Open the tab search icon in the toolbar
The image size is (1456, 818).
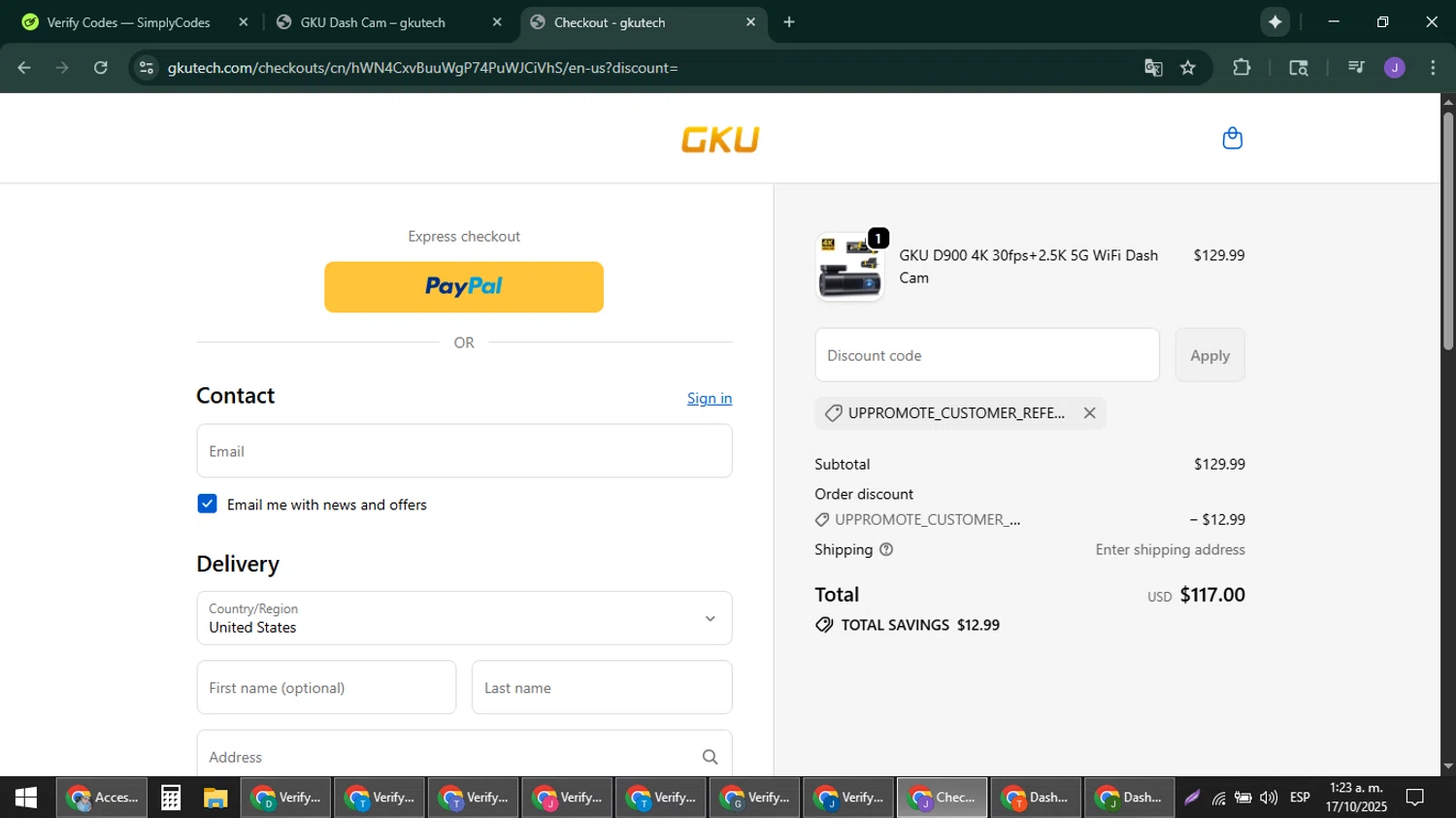coord(1299,67)
